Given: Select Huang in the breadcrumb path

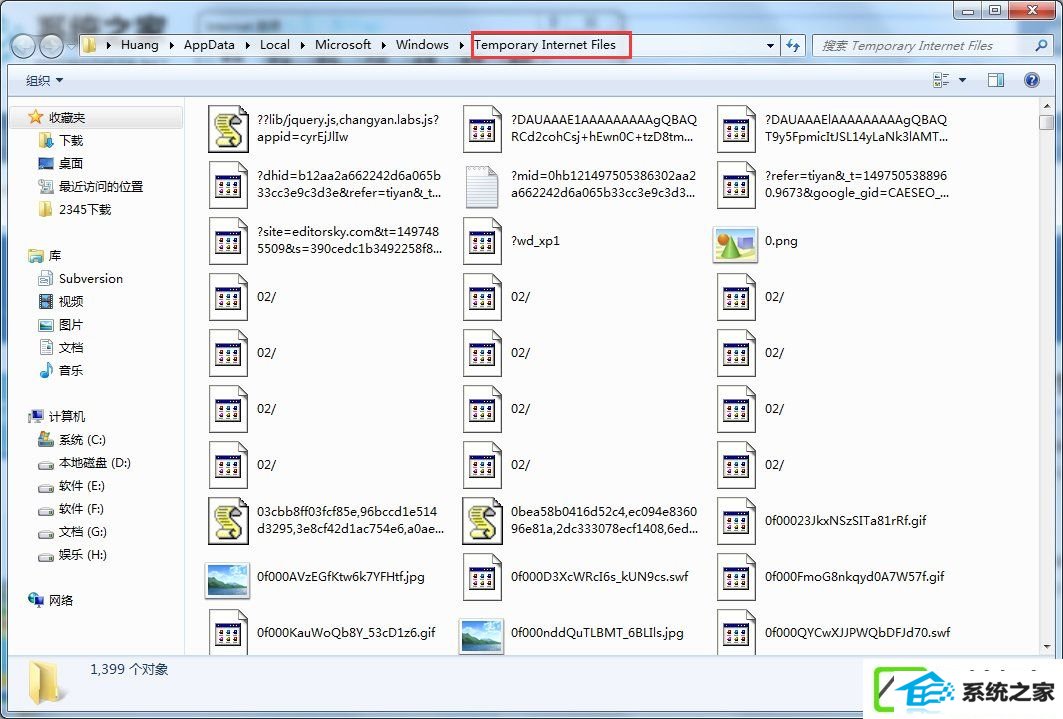Looking at the screenshot, I should (140, 45).
